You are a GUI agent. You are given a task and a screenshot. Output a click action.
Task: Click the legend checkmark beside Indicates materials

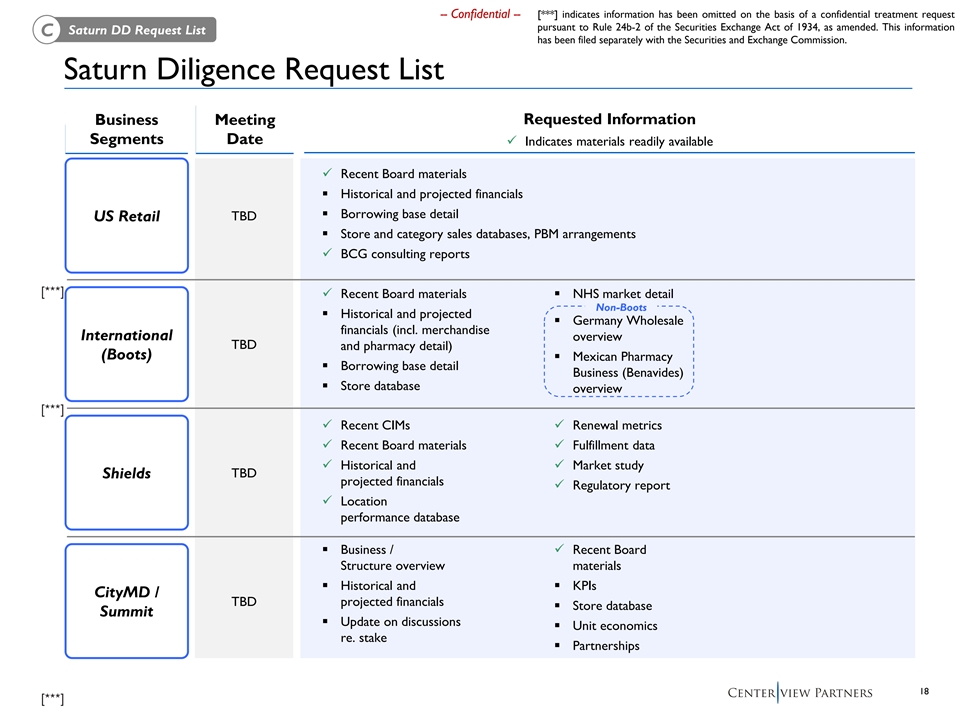[x=512, y=140]
